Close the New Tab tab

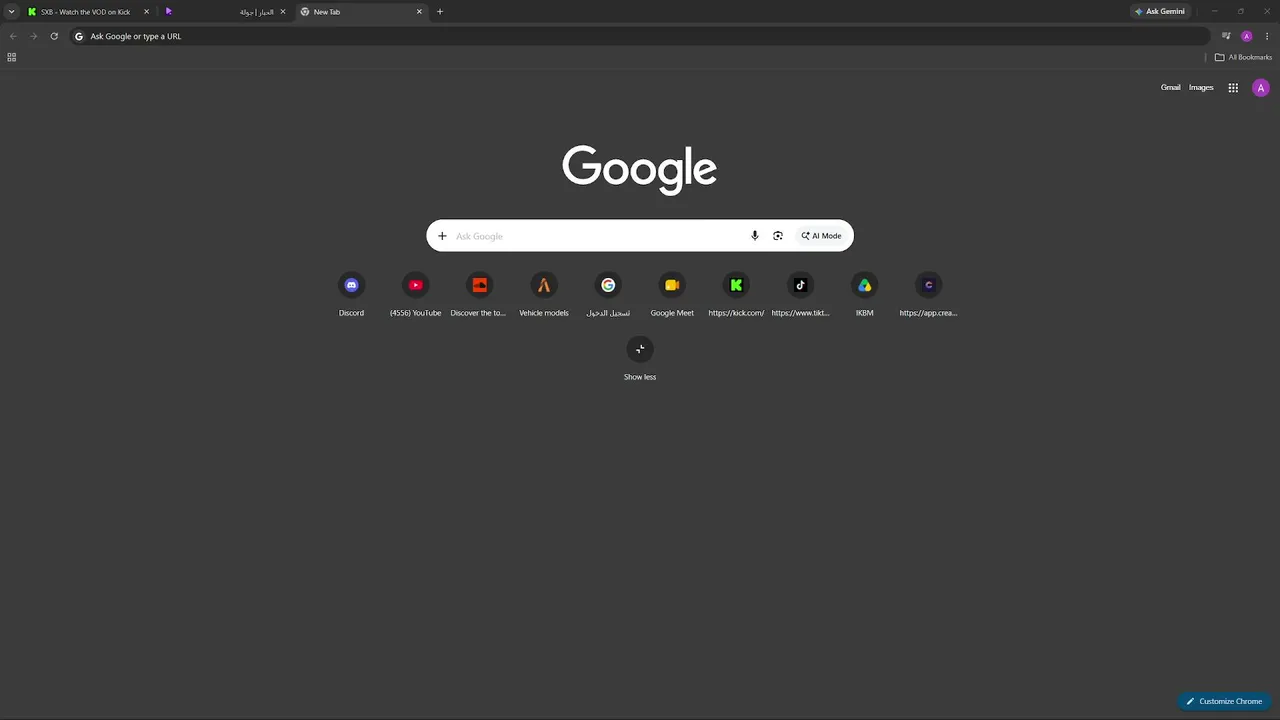(419, 12)
